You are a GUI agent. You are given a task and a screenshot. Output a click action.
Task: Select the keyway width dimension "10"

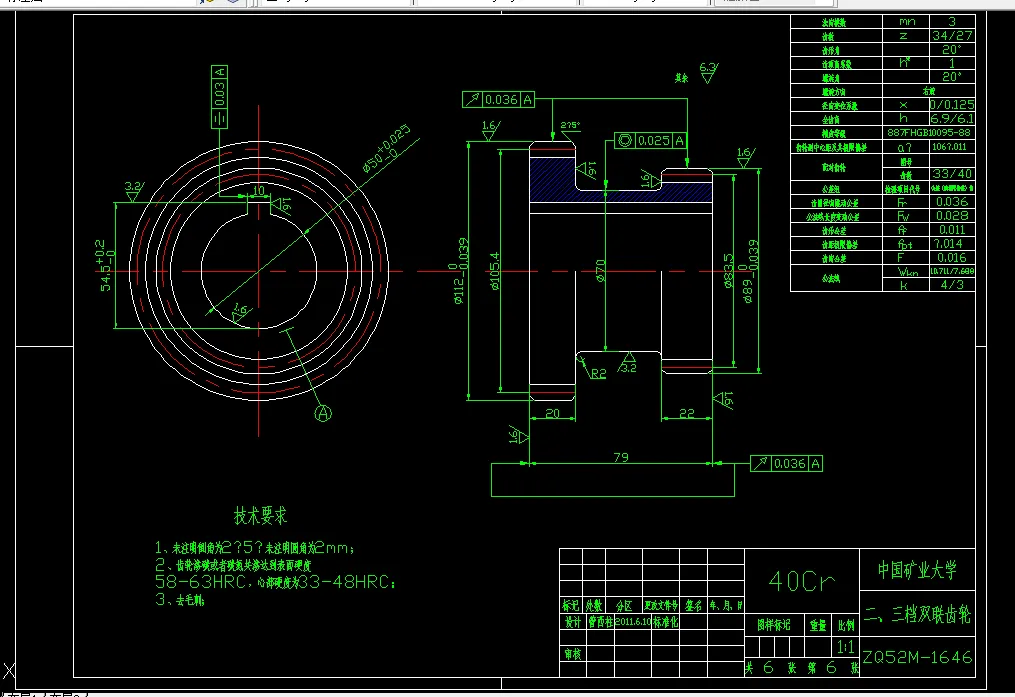pyautogui.click(x=259, y=190)
